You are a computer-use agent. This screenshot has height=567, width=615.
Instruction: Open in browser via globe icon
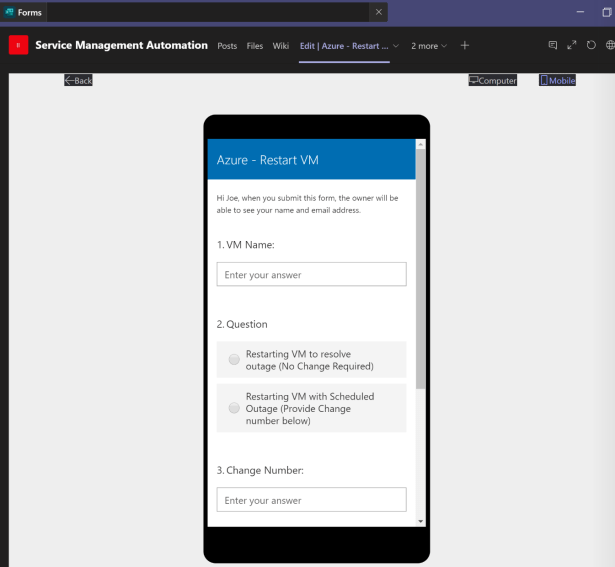610,45
